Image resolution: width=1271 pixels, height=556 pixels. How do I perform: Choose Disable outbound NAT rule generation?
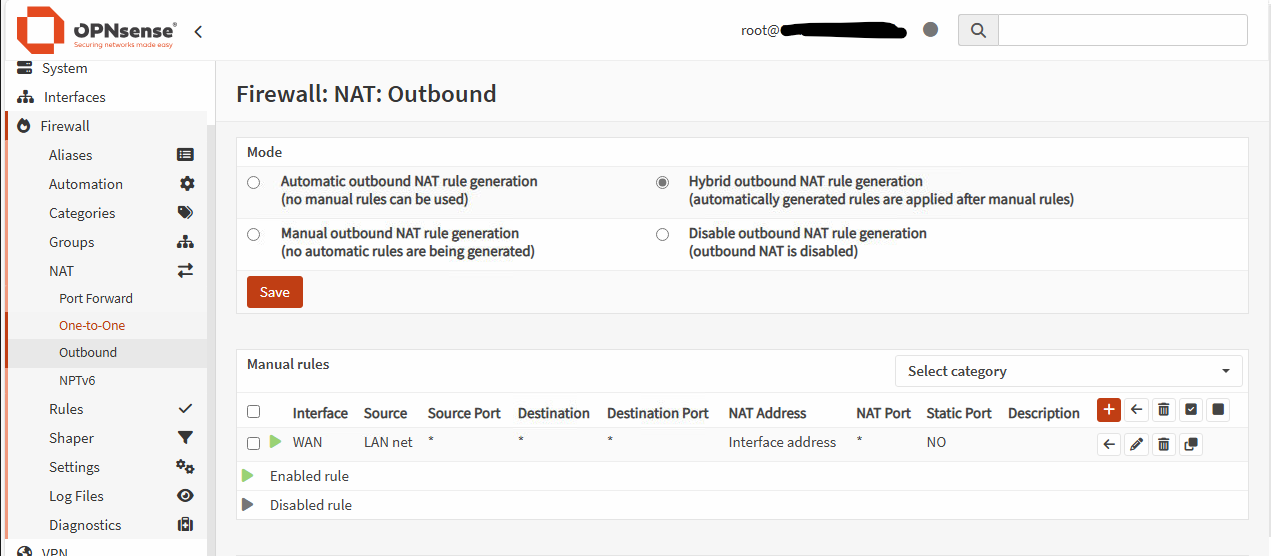click(662, 234)
